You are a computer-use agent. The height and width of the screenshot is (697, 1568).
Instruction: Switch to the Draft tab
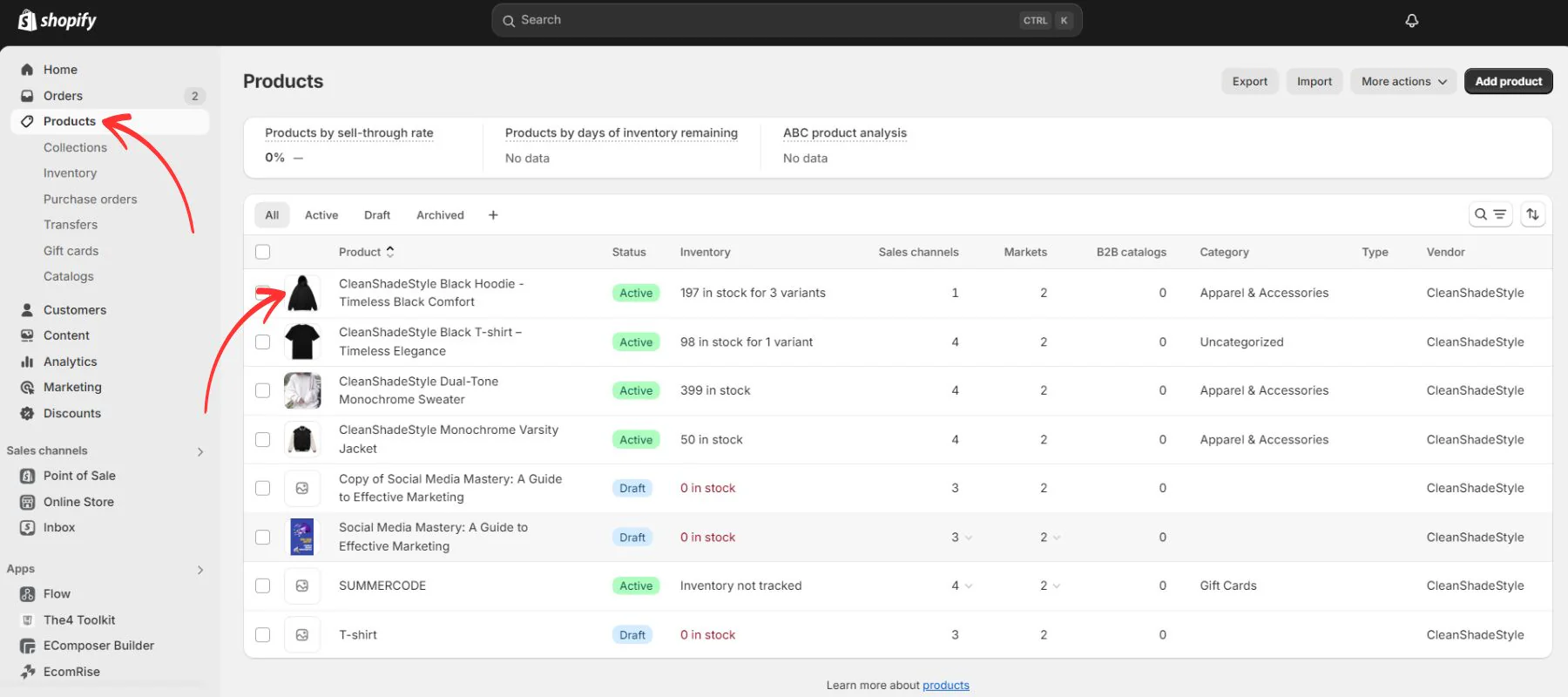tap(377, 215)
